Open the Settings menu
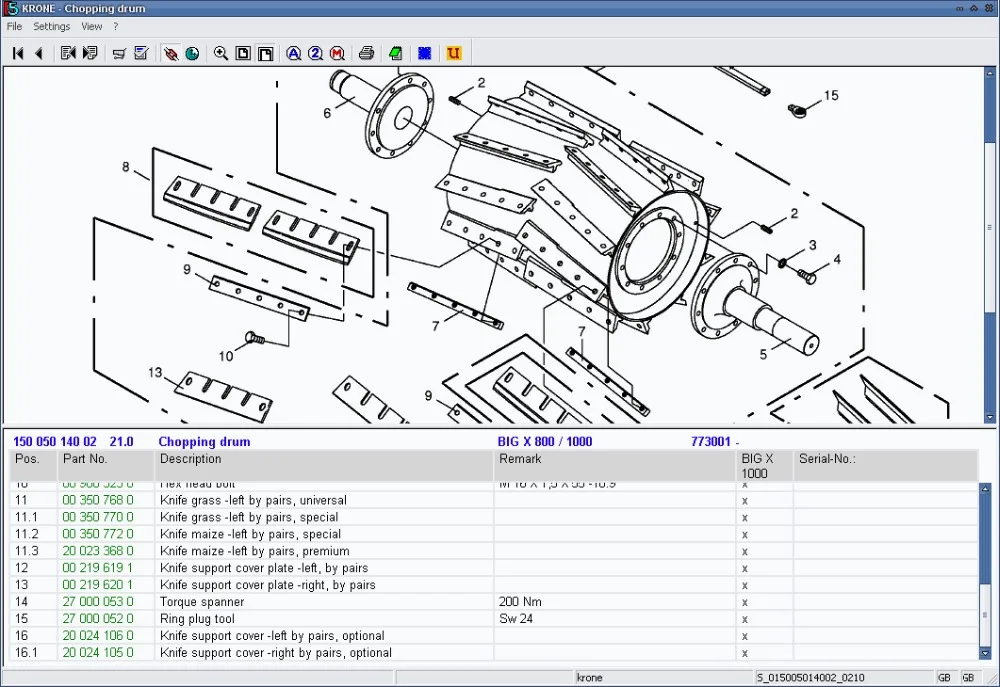This screenshot has width=1000, height=687. (x=51, y=26)
